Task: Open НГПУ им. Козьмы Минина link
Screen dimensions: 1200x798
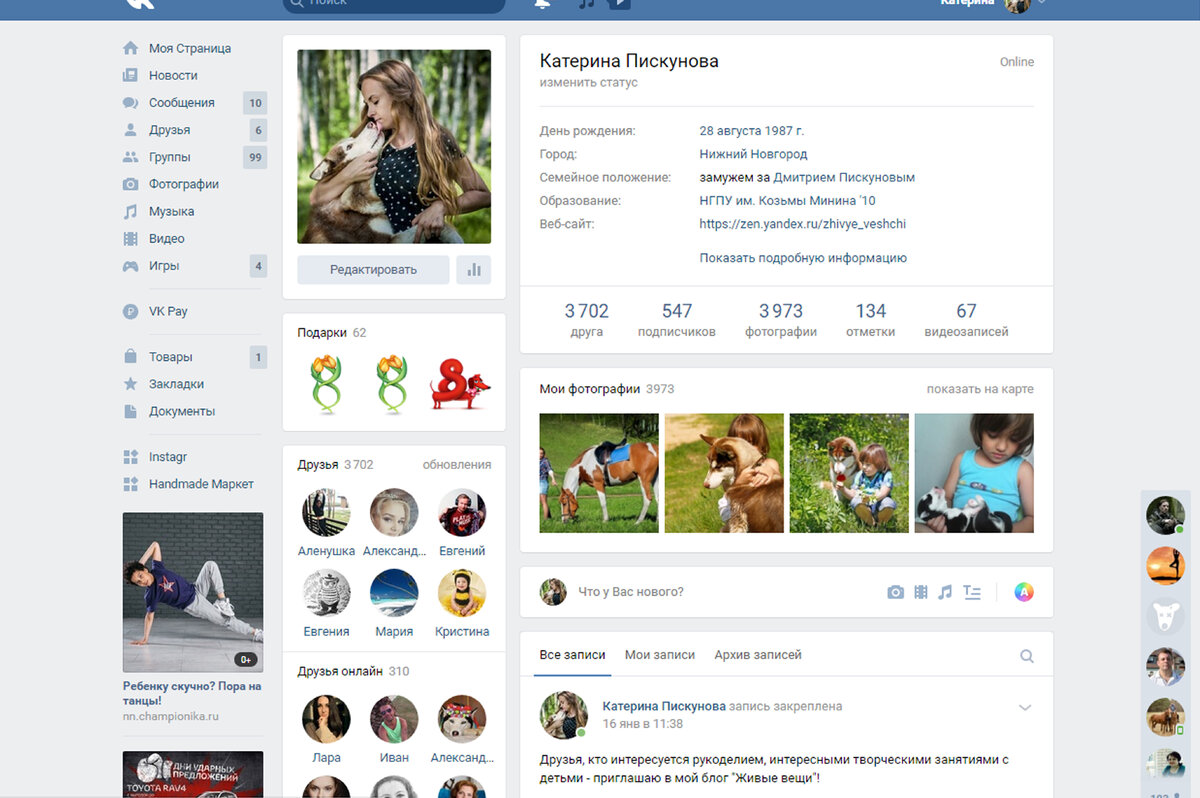Action: coord(788,201)
